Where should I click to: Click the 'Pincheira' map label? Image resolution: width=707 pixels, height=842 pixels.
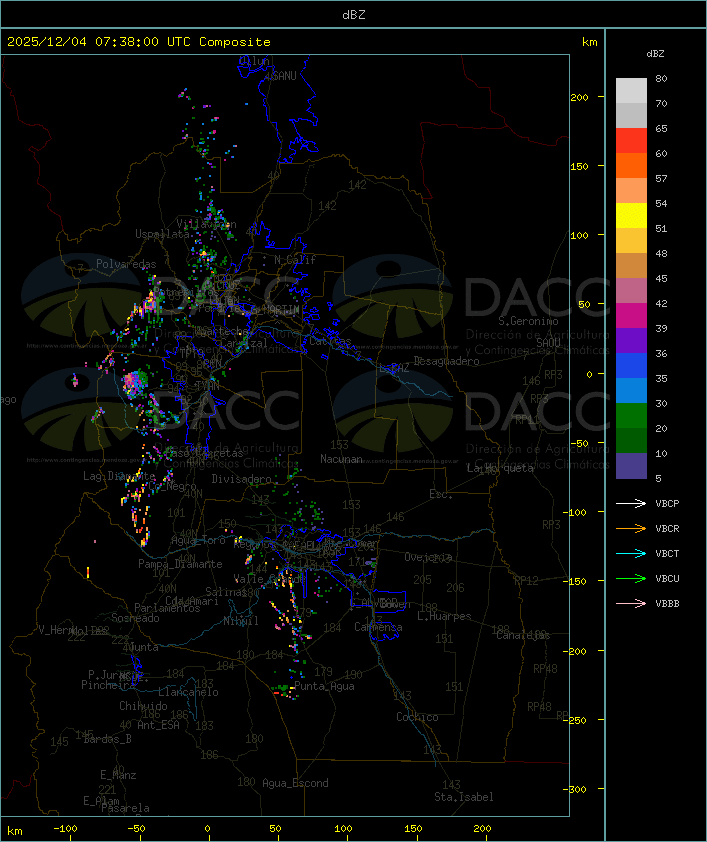tap(108, 685)
